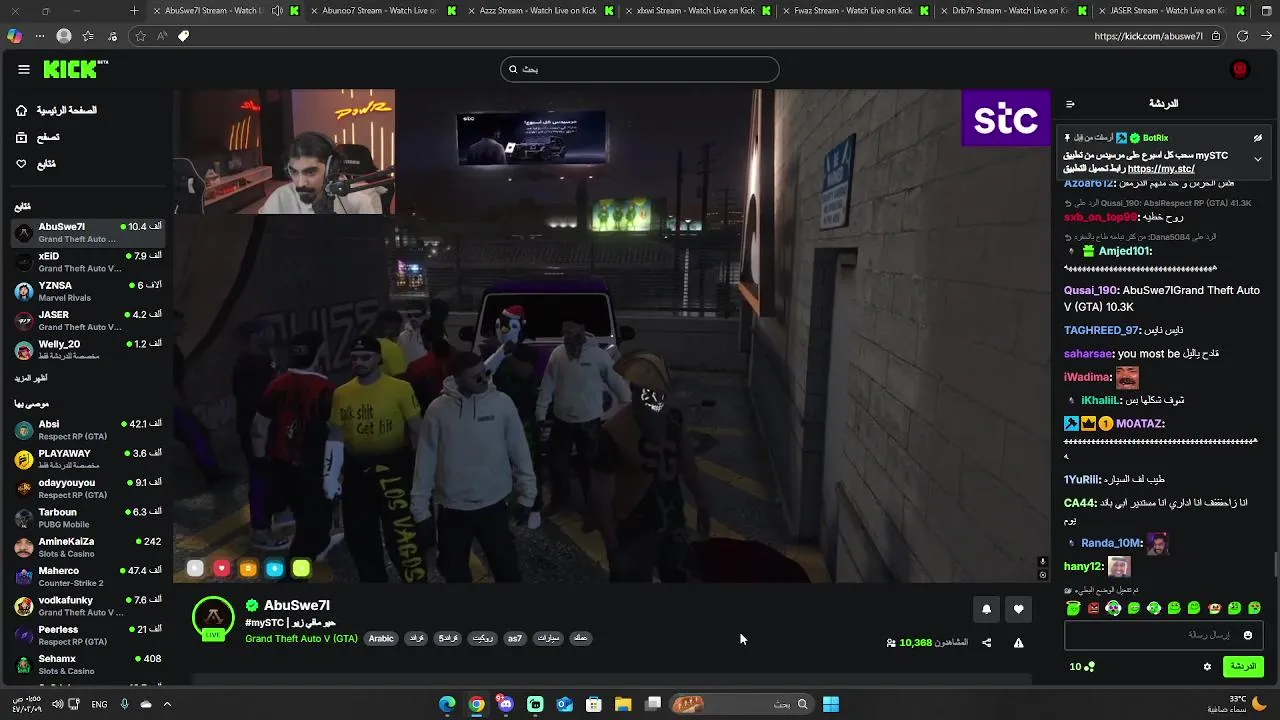Viewport: 1280px width, 720px height.
Task: Open the Sehamx channel in the sidebar
Action: 88,664
